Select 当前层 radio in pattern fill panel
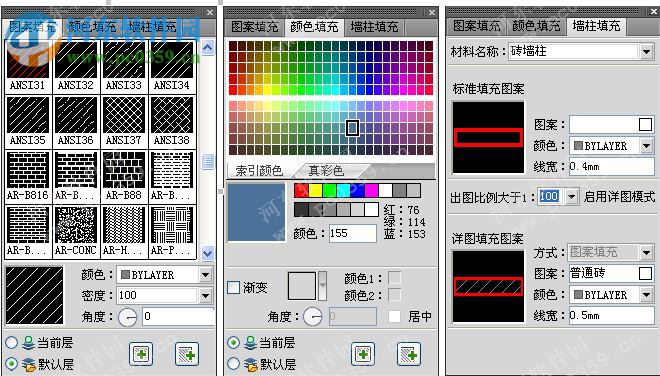This screenshot has height=376, width=660. pyautogui.click(x=11, y=342)
